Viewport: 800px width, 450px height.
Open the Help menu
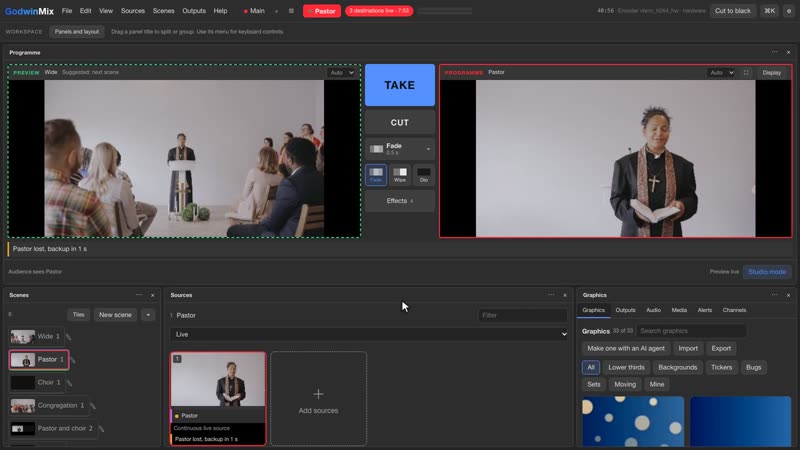(220, 11)
